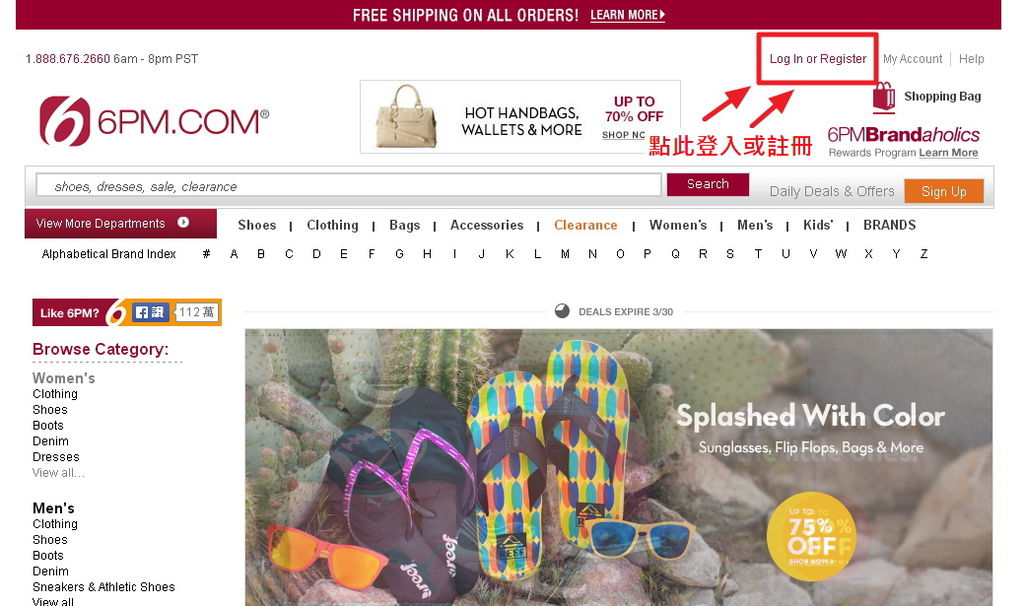Click the Facebook like icon

[x=150, y=312]
